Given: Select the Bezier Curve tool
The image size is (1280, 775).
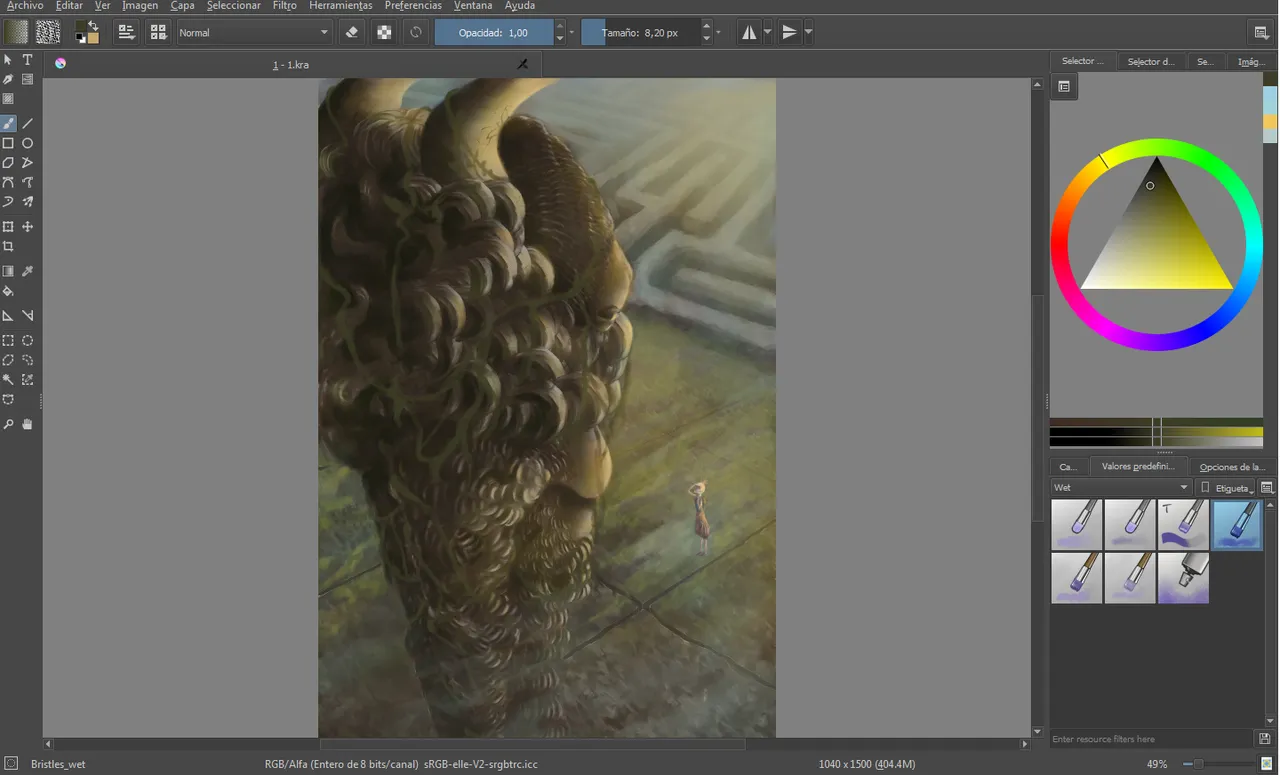Looking at the screenshot, I should [x=8, y=182].
